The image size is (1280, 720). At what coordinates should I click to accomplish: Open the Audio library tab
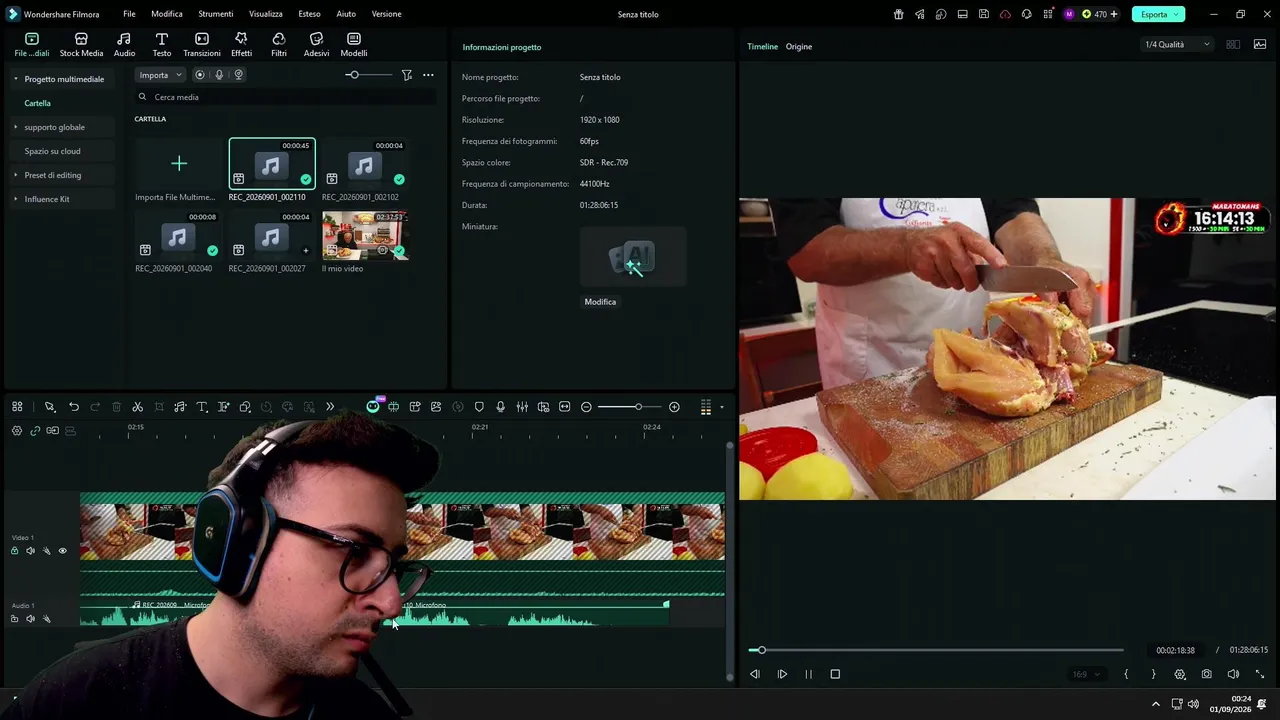pos(124,44)
